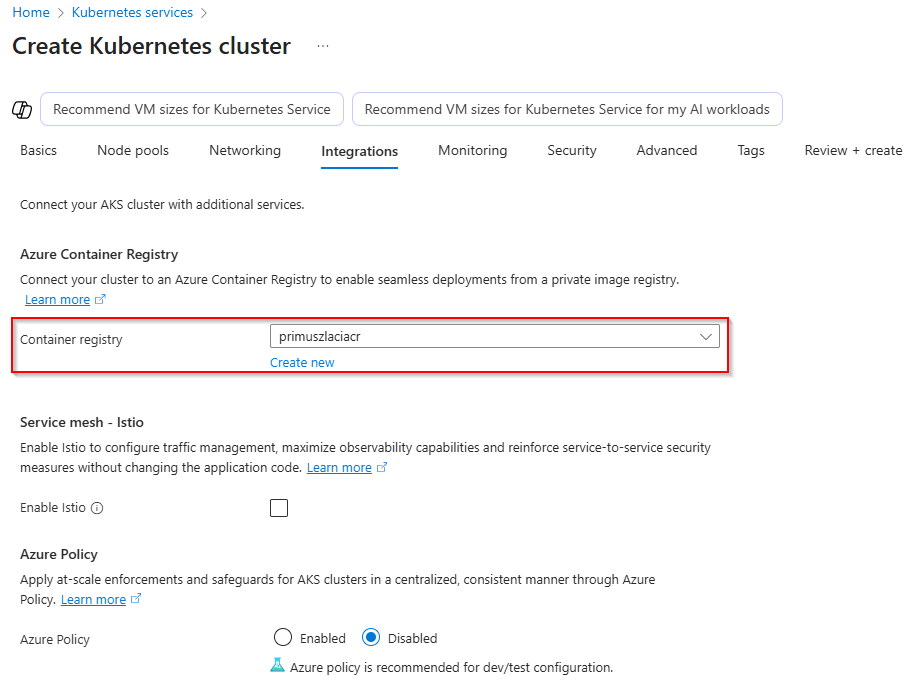Open the Node pools tab
This screenshot has height=687, width=914.
133,151
